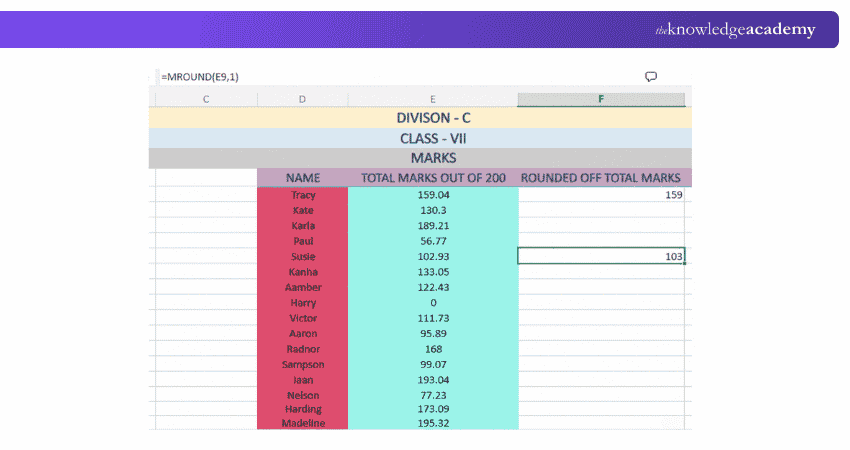The image size is (850, 450).
Task: Select the marks cell 133.05
Action: tap(433, 272)
